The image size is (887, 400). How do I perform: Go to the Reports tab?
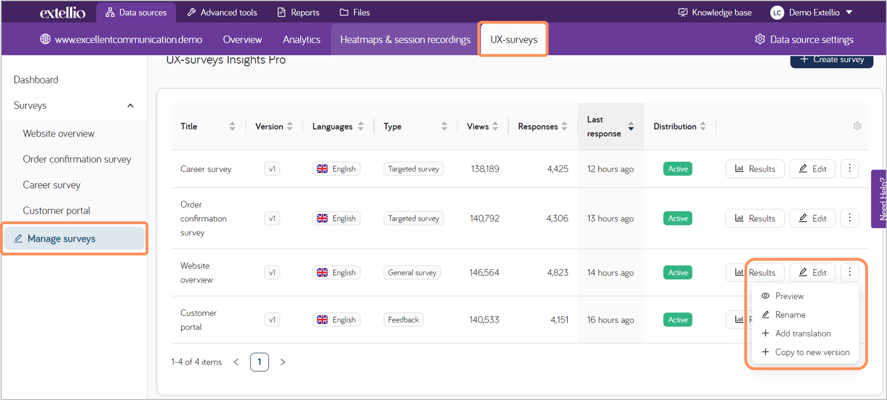click(x=298, y=12)
